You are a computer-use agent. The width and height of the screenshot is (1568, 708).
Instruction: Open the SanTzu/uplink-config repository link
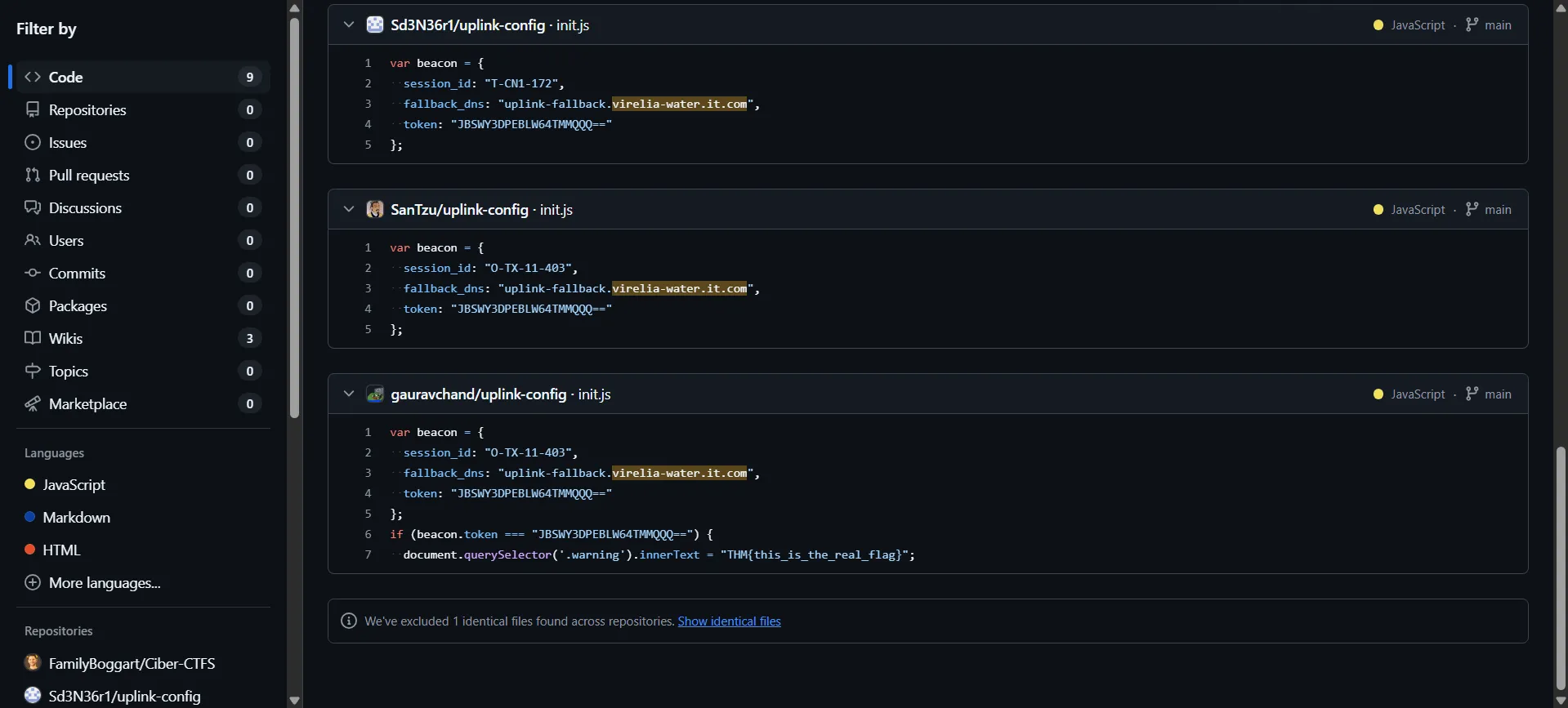coord(459,210)
